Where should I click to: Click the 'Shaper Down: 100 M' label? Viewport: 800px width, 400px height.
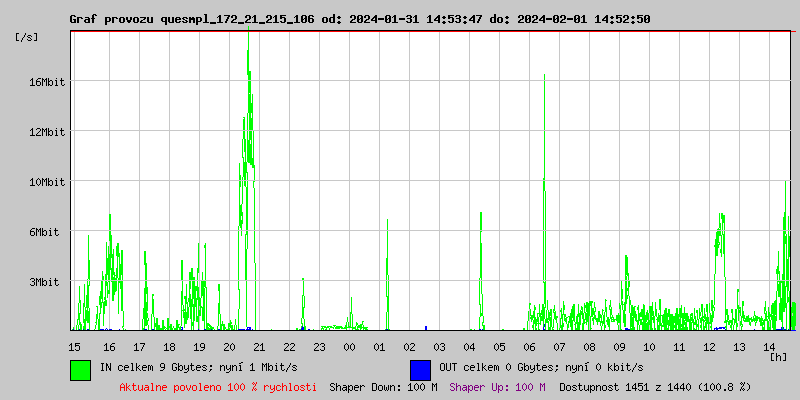383,387
